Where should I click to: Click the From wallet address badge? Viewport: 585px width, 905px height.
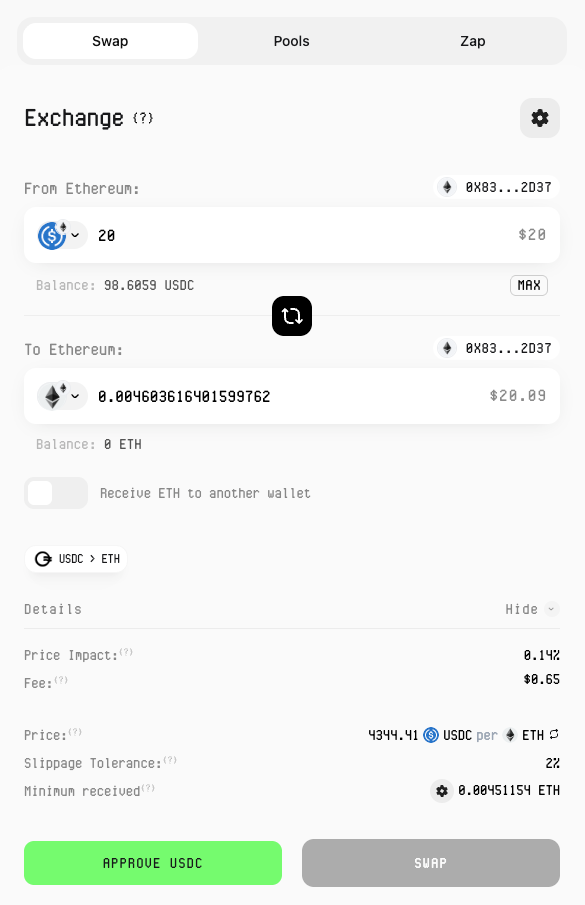pyautogui.click(x=496, y=187)
